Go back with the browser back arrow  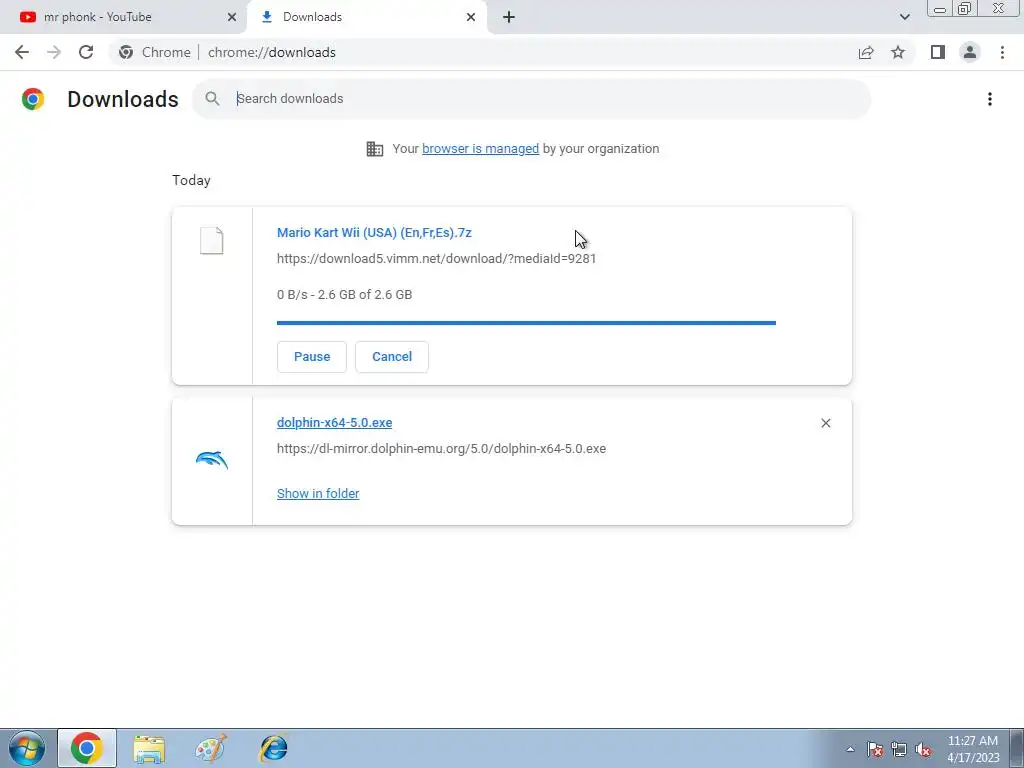coord(22,52)
